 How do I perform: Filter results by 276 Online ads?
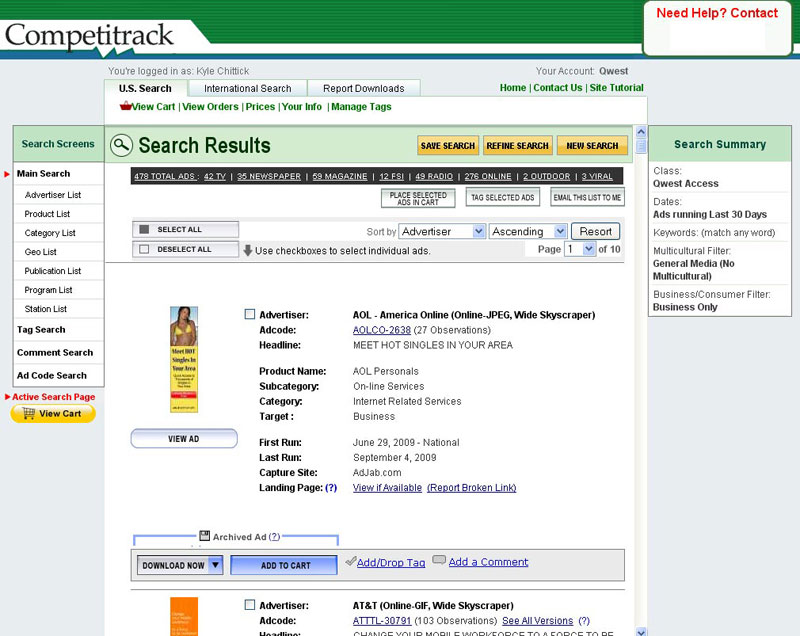pyautogui.click(x=488, y=176)
